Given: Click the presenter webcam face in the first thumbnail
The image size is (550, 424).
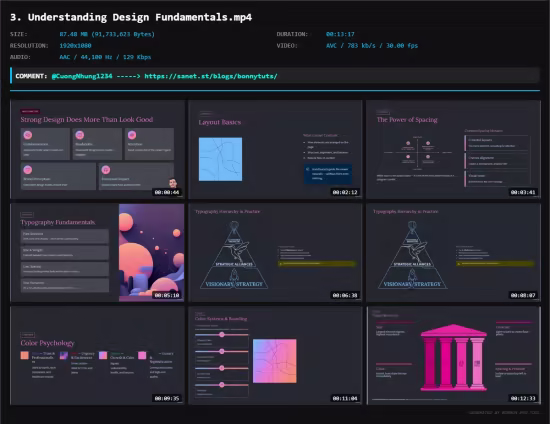Looking at the screenshot, I should [173, 183].
